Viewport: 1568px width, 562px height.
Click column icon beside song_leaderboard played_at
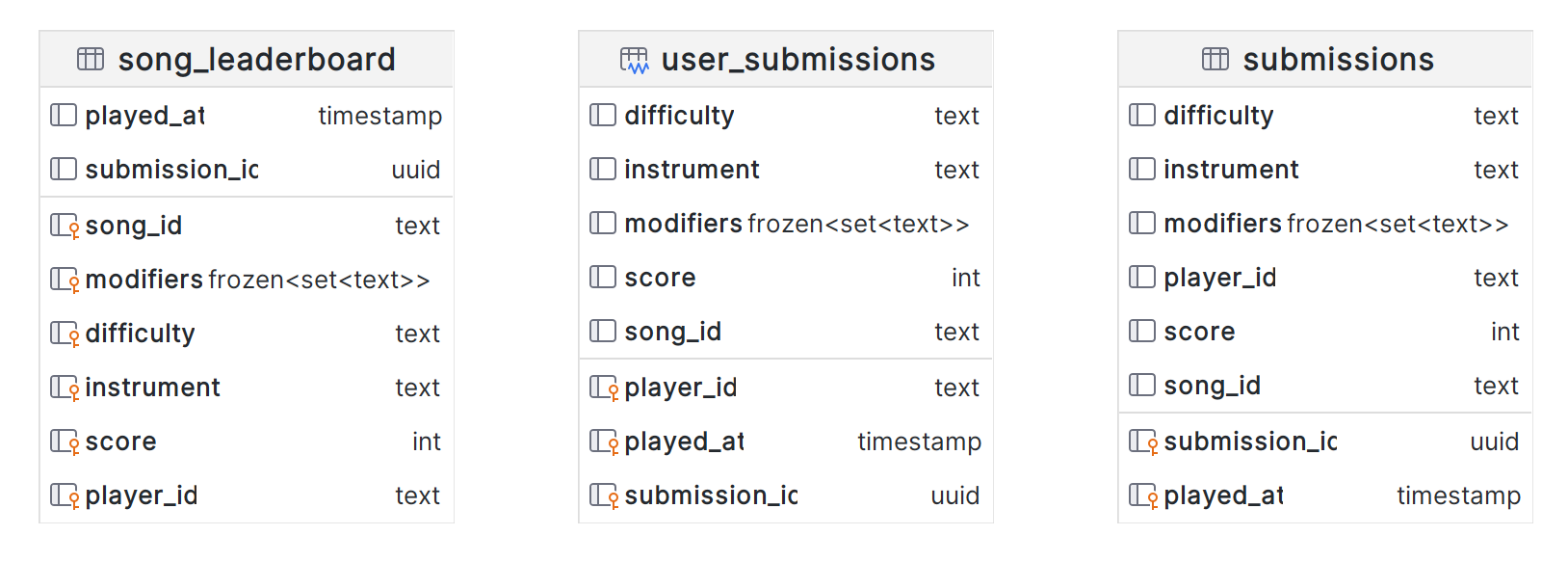click(x=64, y=116)
